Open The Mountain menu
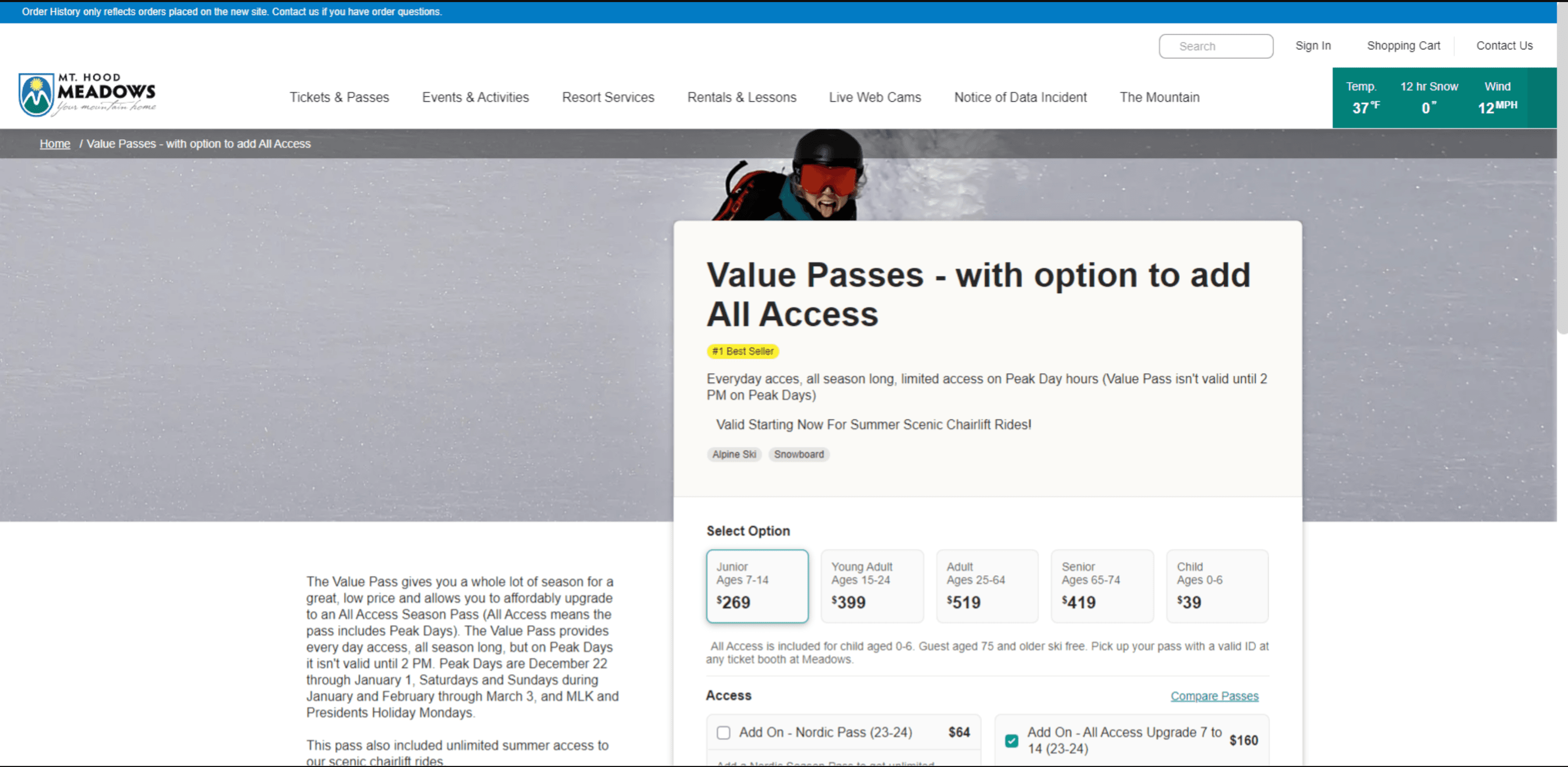 [x=1160, y=97]
